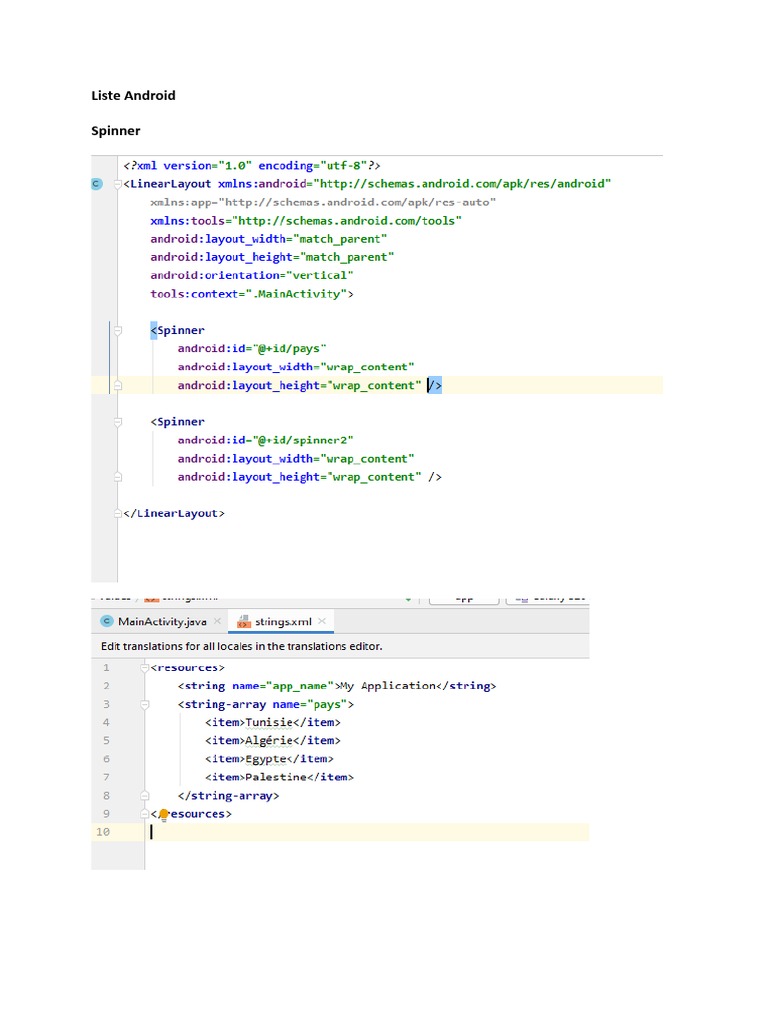Place cursor on empty line 10
This screenshot has width=768, height=1024.
tap(300, 832)
